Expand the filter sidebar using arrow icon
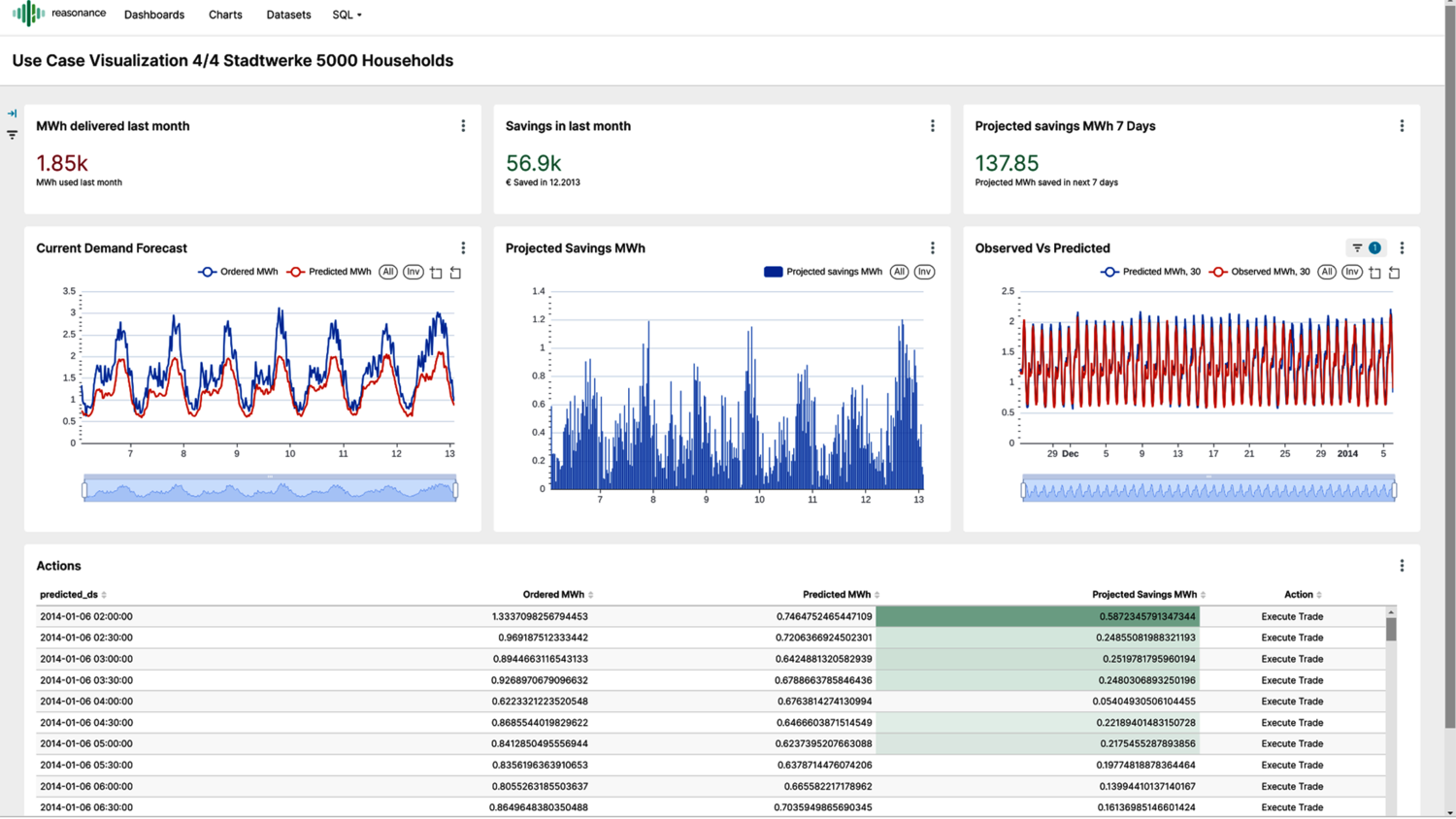Screen dimensions: 1456x819 pos(12,114)
